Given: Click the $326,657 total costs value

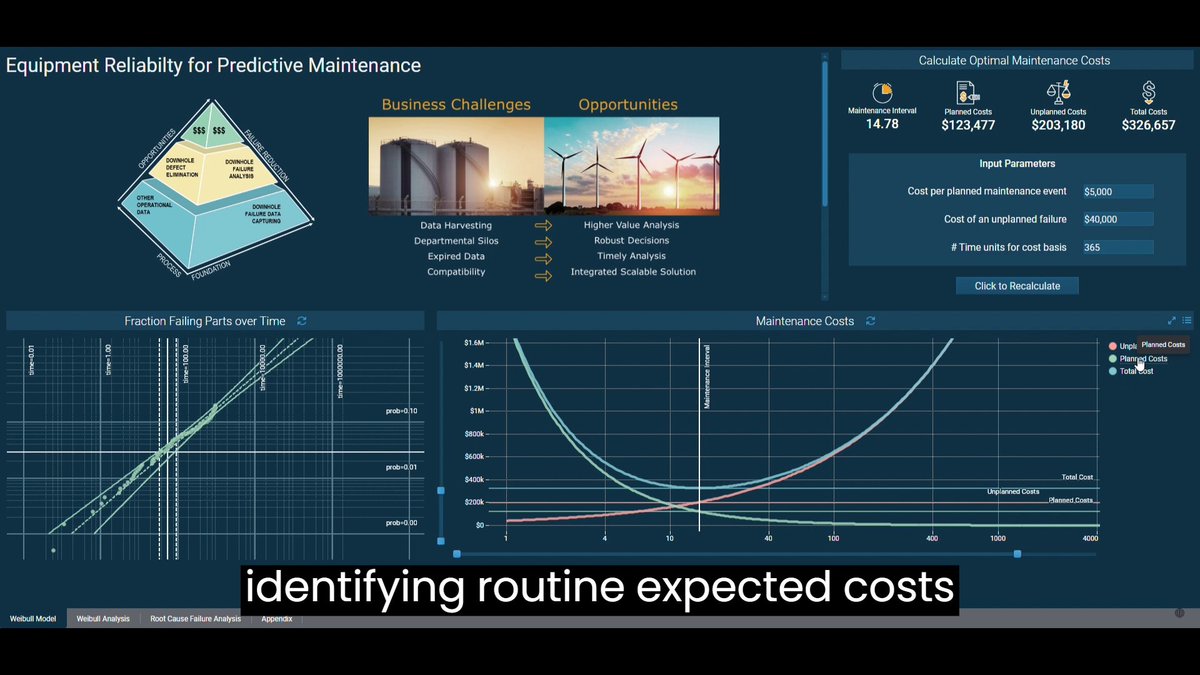Looking at the screenshot, I should click(1148, 125).
